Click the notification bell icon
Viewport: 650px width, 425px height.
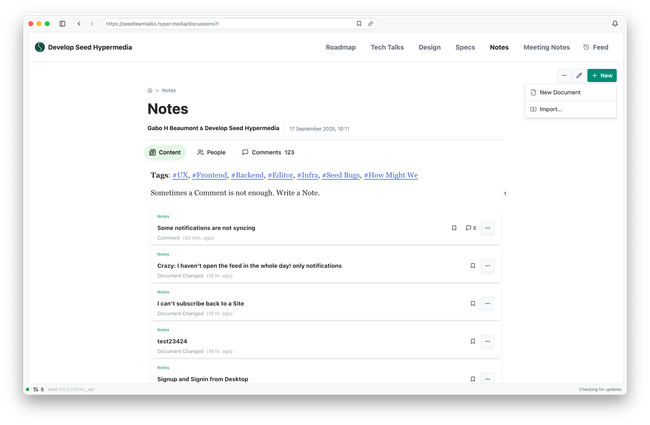[x=615, y=23]
